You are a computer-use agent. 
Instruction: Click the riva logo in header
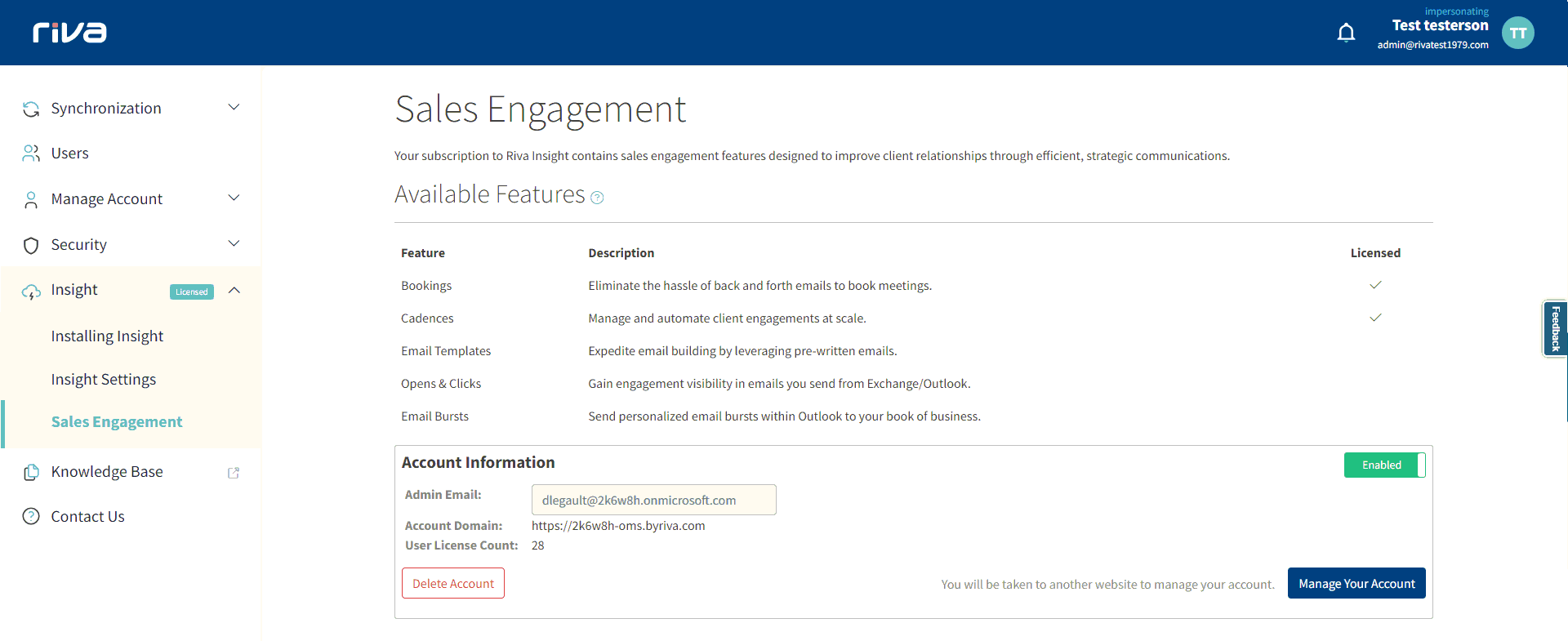[70, 33]
